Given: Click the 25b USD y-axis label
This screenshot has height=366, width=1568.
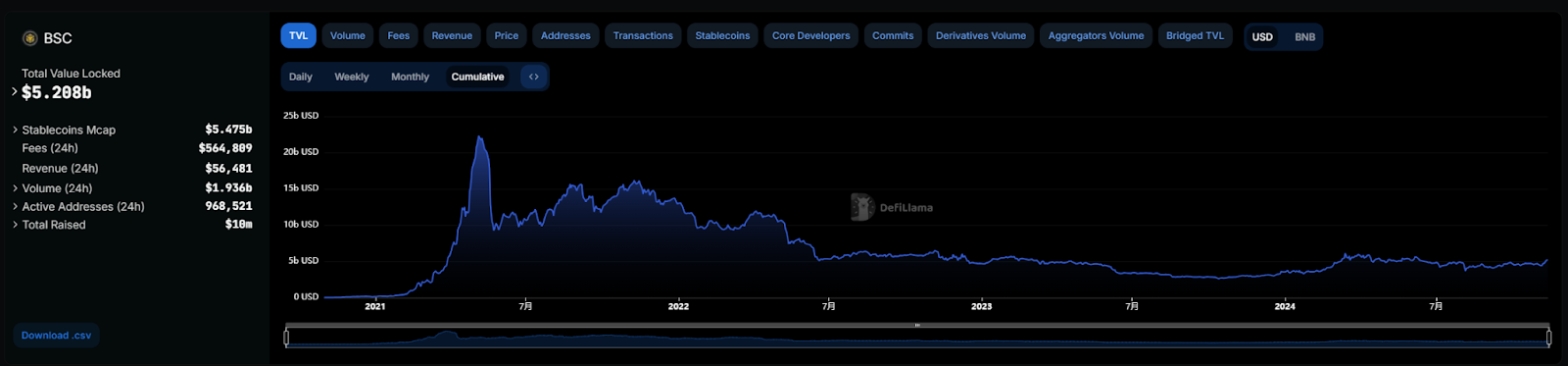Looking at the screenshot, I should [301, 116].
